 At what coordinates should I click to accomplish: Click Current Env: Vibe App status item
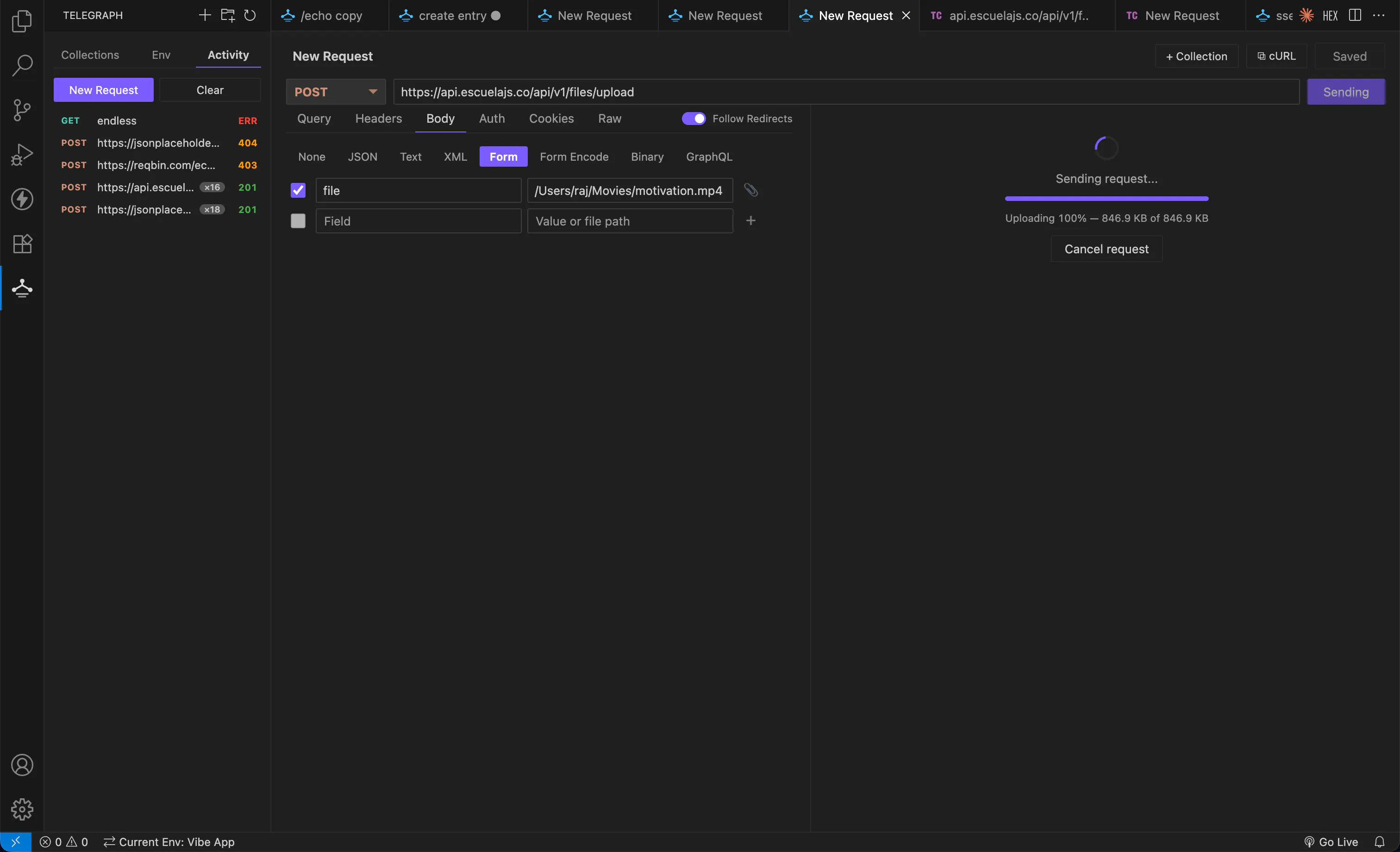169,842
